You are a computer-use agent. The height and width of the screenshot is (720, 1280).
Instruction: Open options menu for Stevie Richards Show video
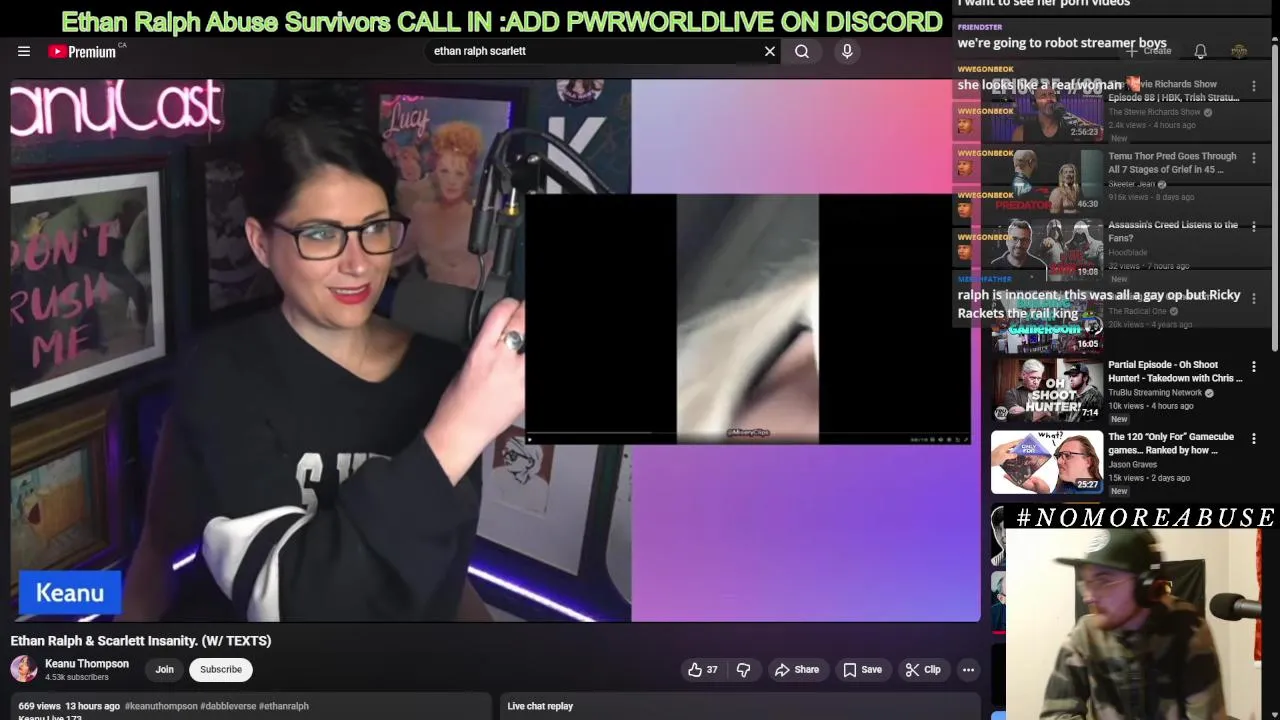click(x=1254, y=86)
